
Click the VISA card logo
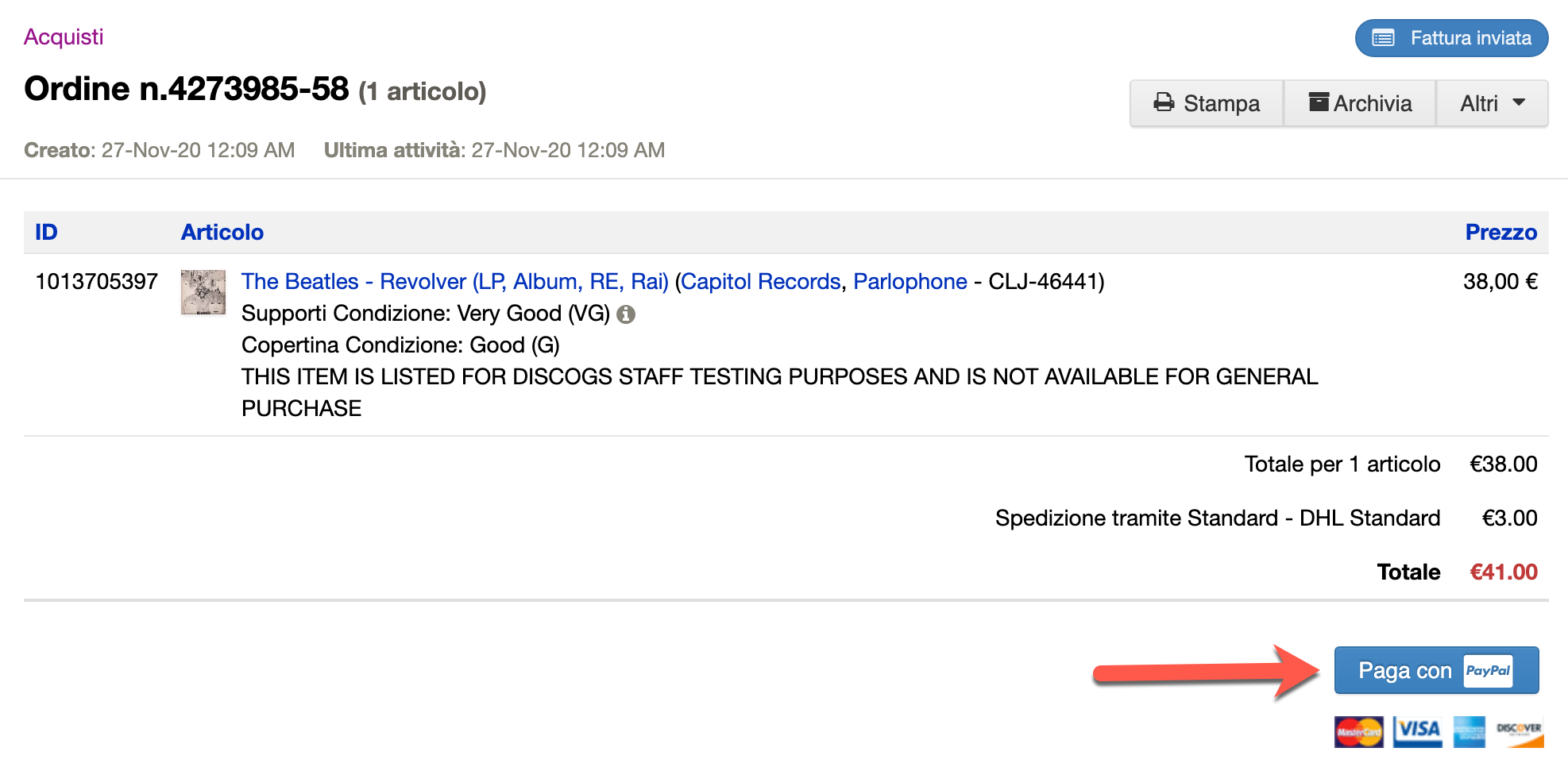coord(1418,731)
